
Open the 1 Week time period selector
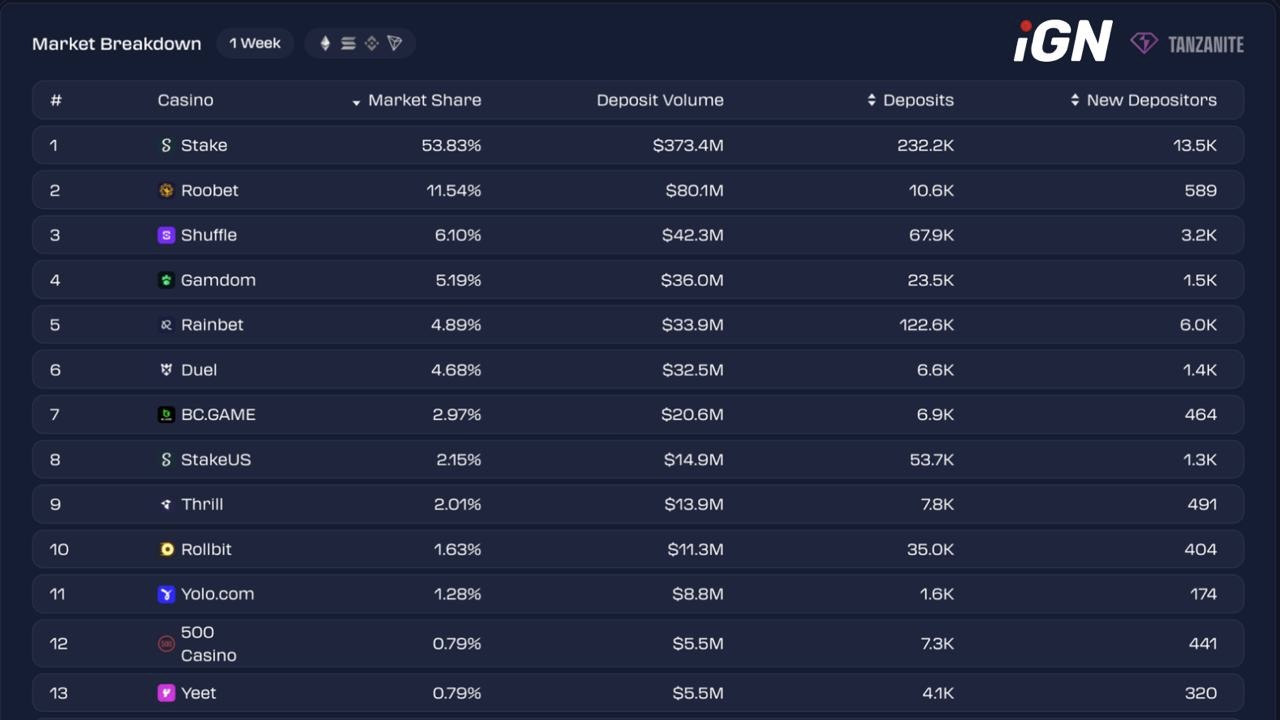(255, 43)
